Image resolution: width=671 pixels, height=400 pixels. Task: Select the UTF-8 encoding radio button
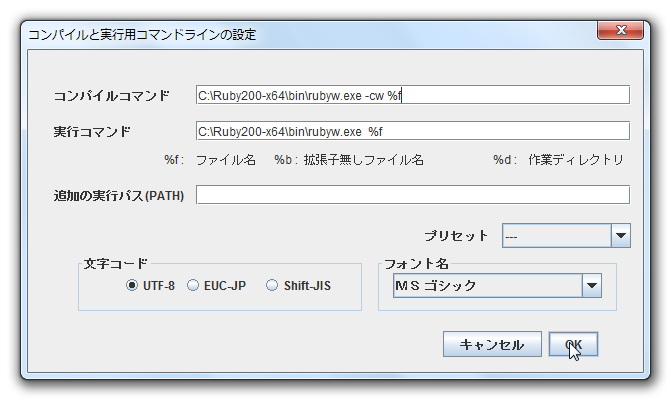point(132,285)
